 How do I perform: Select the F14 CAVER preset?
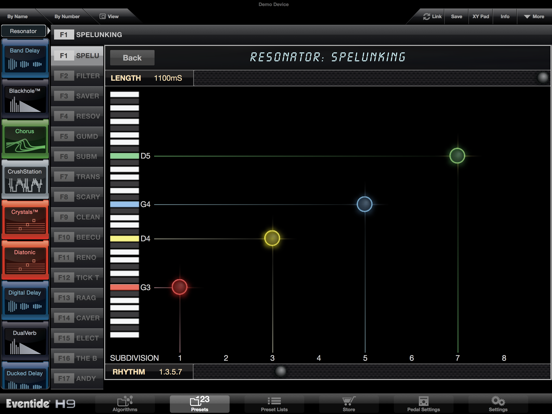(x=77, y=318)
